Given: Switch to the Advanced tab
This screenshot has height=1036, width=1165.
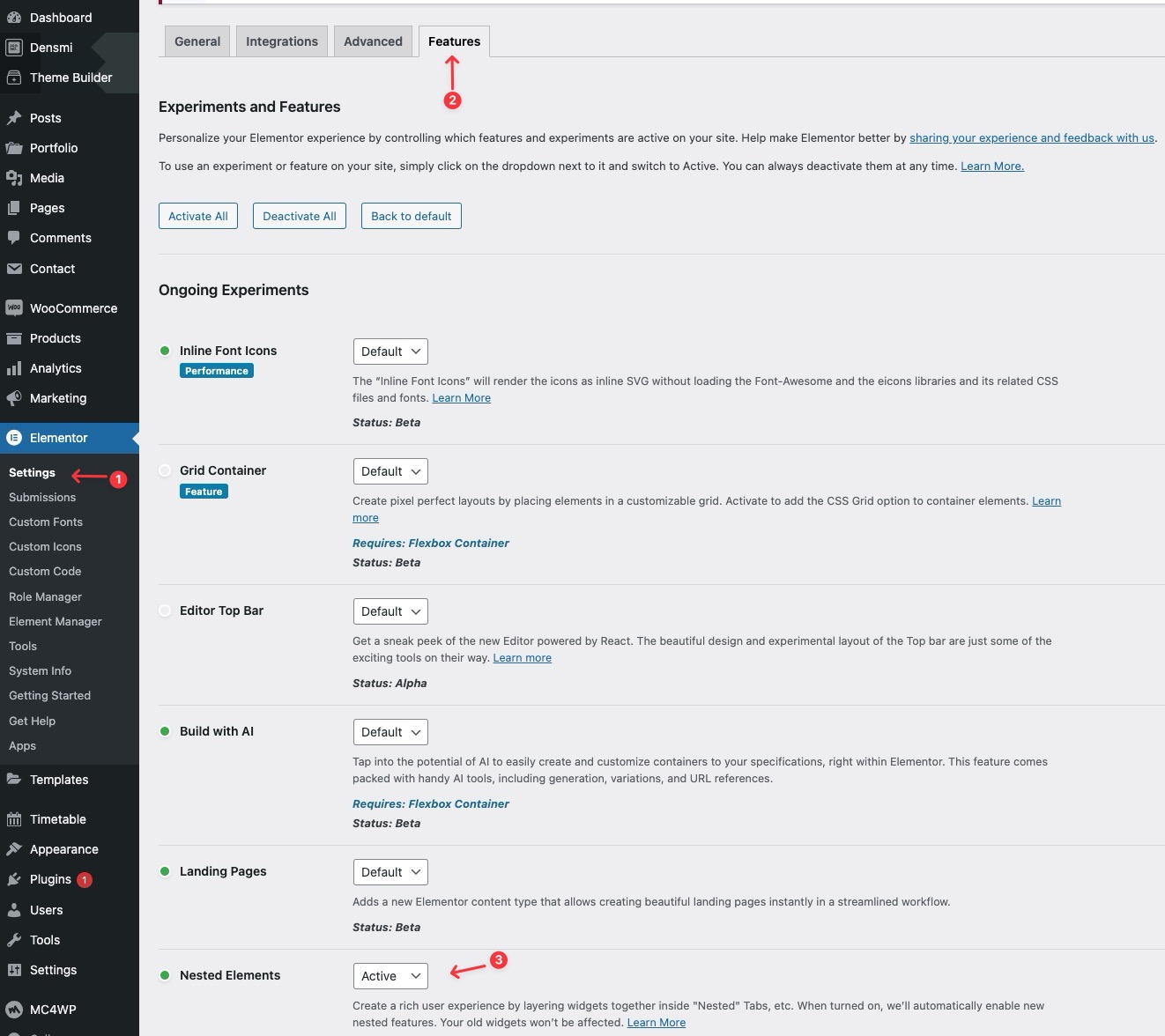Looking at the screenshot, I should click(373, 41).
